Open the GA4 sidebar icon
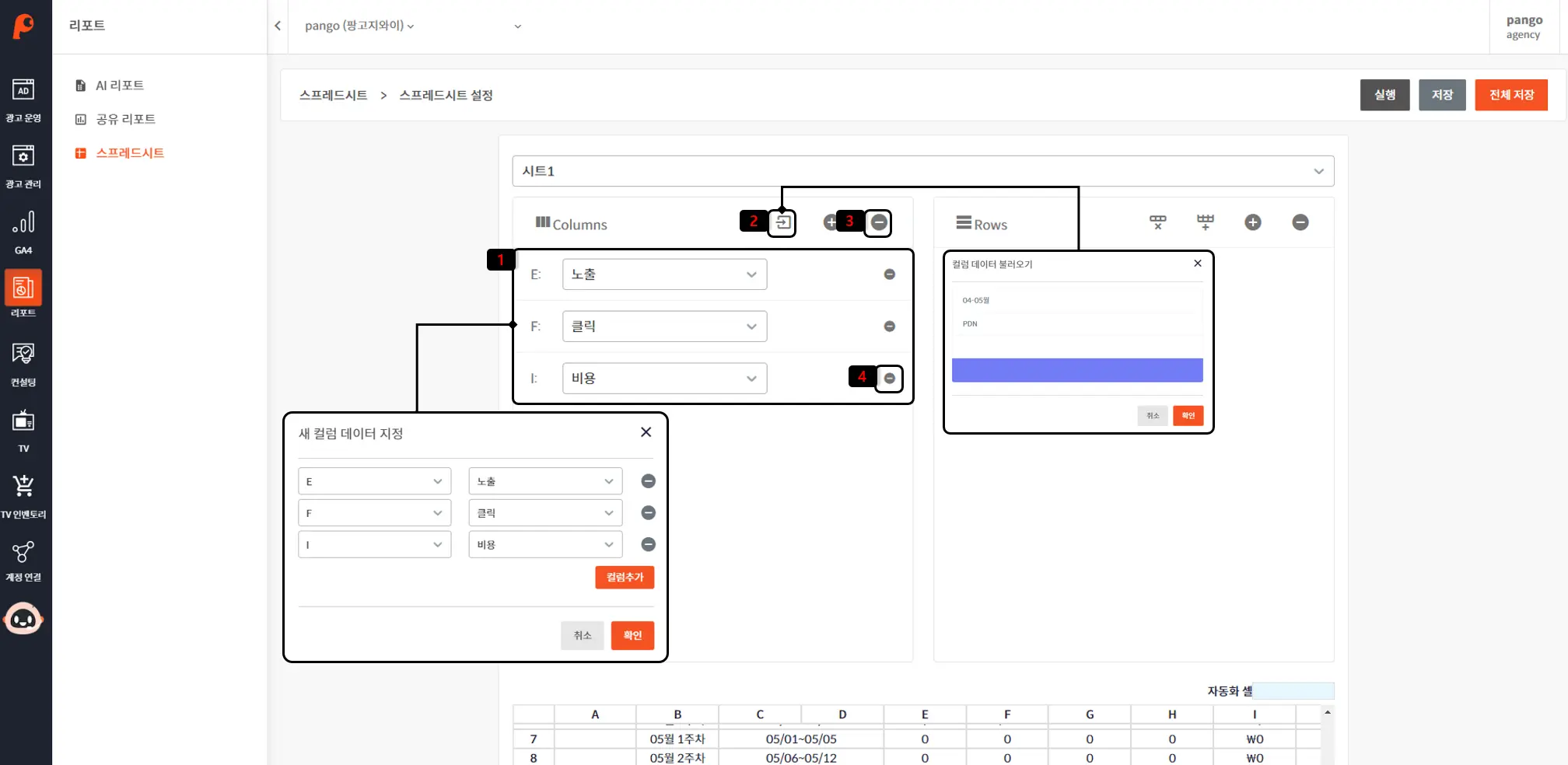Image resolution: width=1568 pixels, height=765 pixels. coord(23,232)
